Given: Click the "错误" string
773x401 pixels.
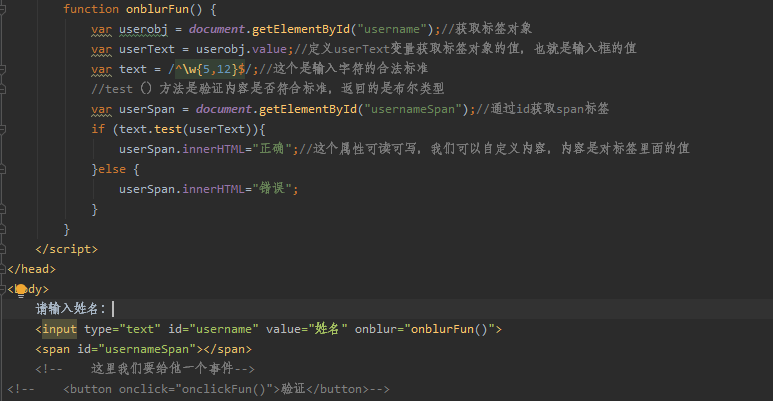Looking at the screenshot, I should pyautogui.click(x=272, y=189).
